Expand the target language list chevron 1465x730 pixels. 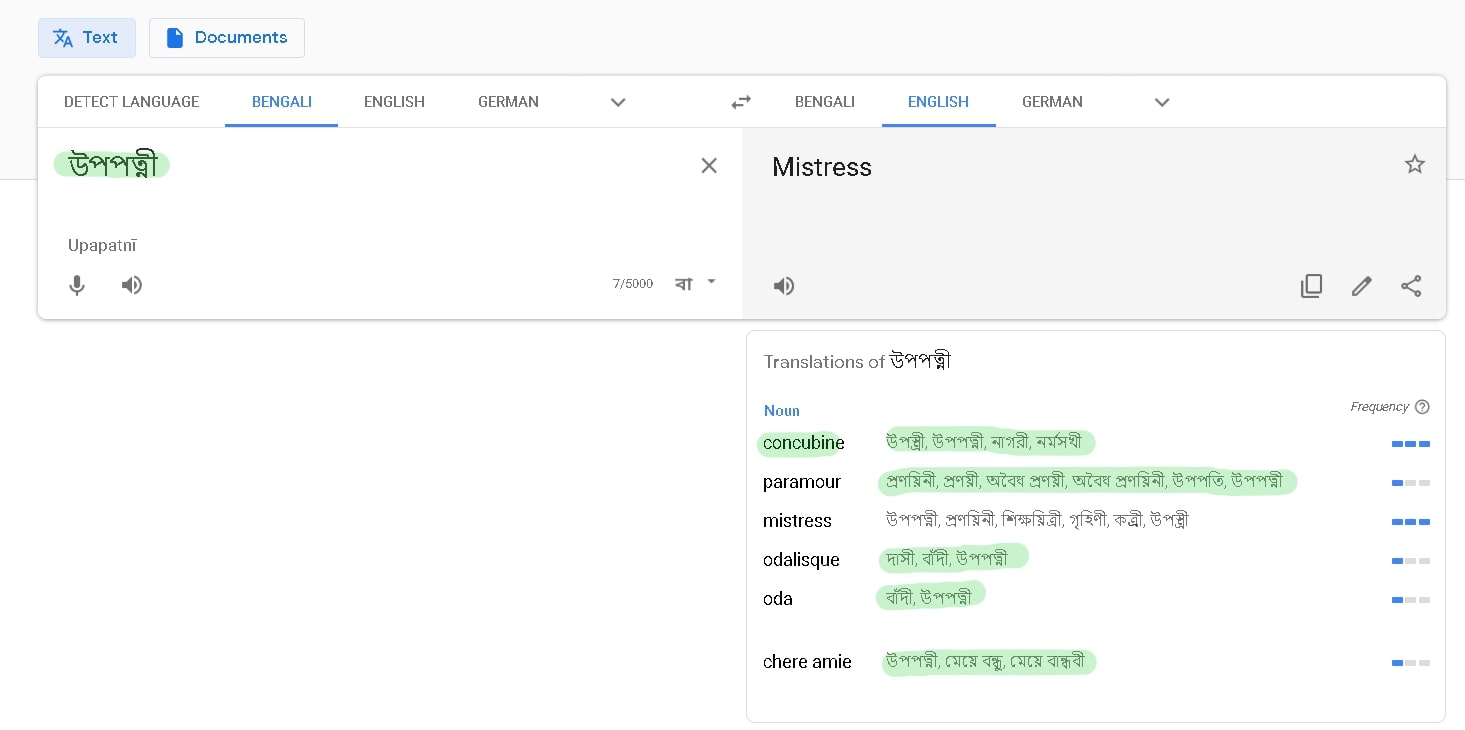[x=1162, y=102]
